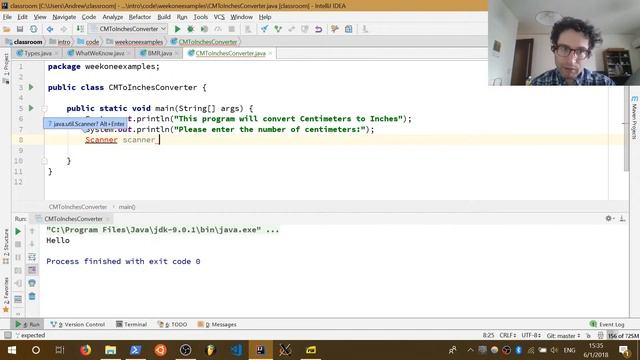This screenshot has height=360, width=640.
Task: Toggle soft-wrap in the Run console
Action: coord(32,257)
